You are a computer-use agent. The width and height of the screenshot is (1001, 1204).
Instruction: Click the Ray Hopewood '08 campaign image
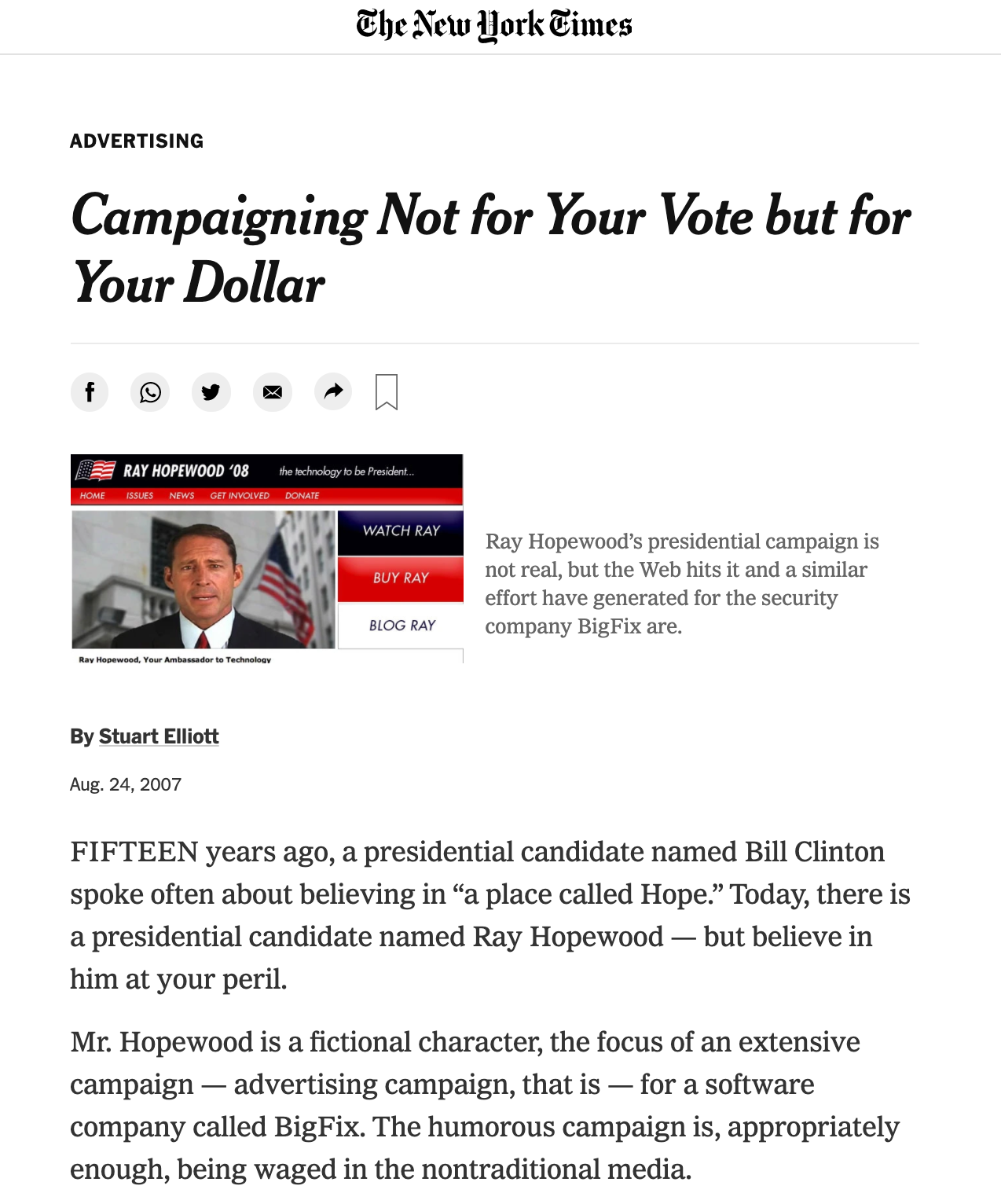(x=267, y=559)
